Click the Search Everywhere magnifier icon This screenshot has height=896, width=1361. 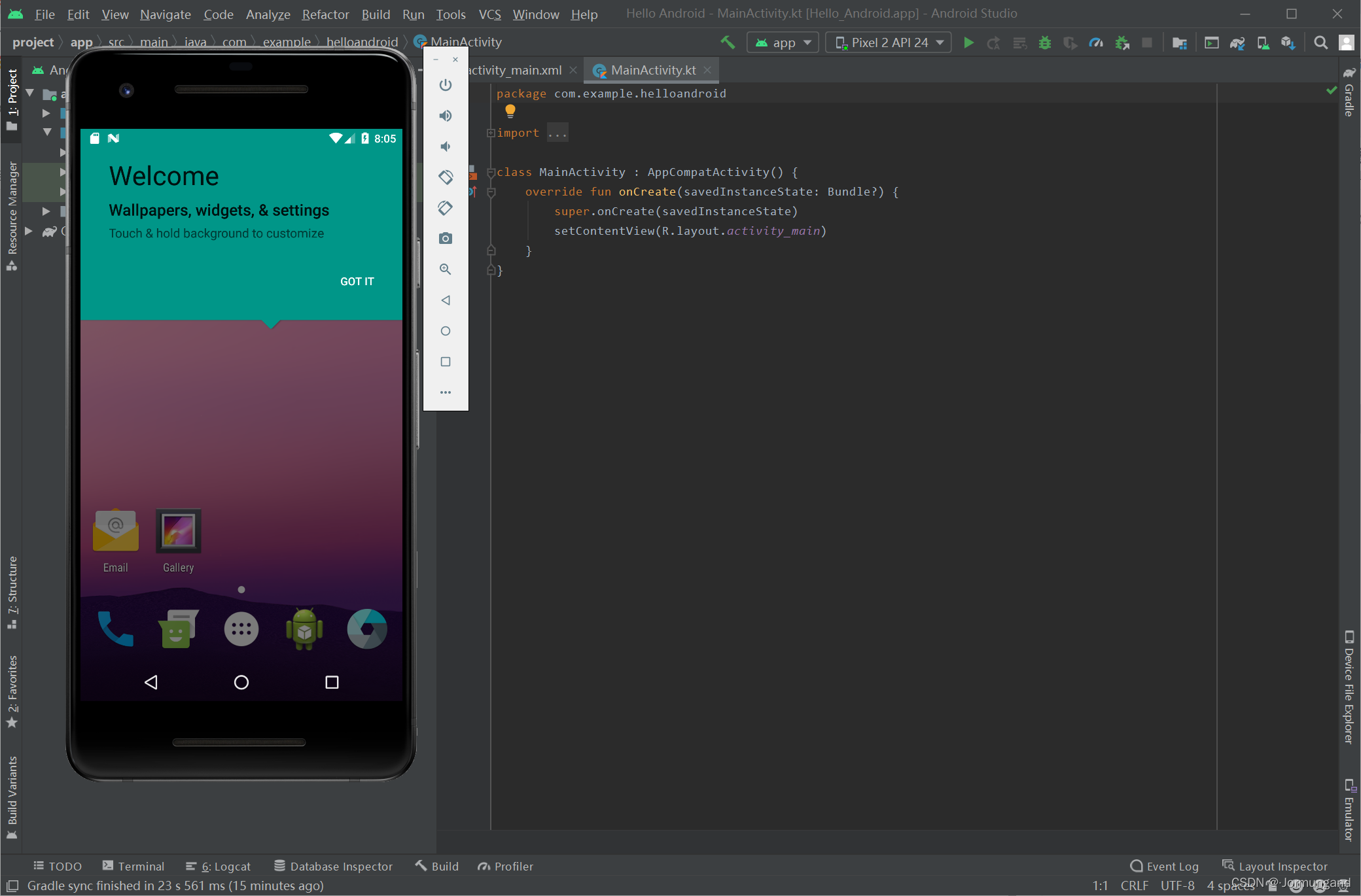click(1320, 43)
